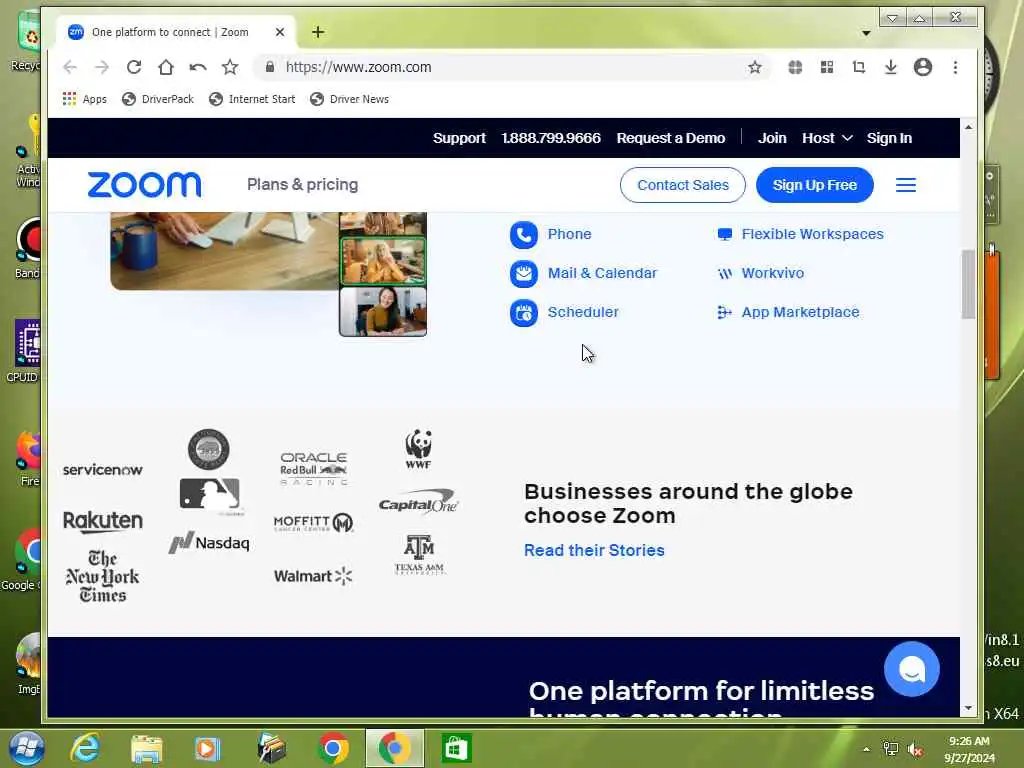Launch Internet Explorer from the taskbar

pyautogui.click(x=86, y=748)
